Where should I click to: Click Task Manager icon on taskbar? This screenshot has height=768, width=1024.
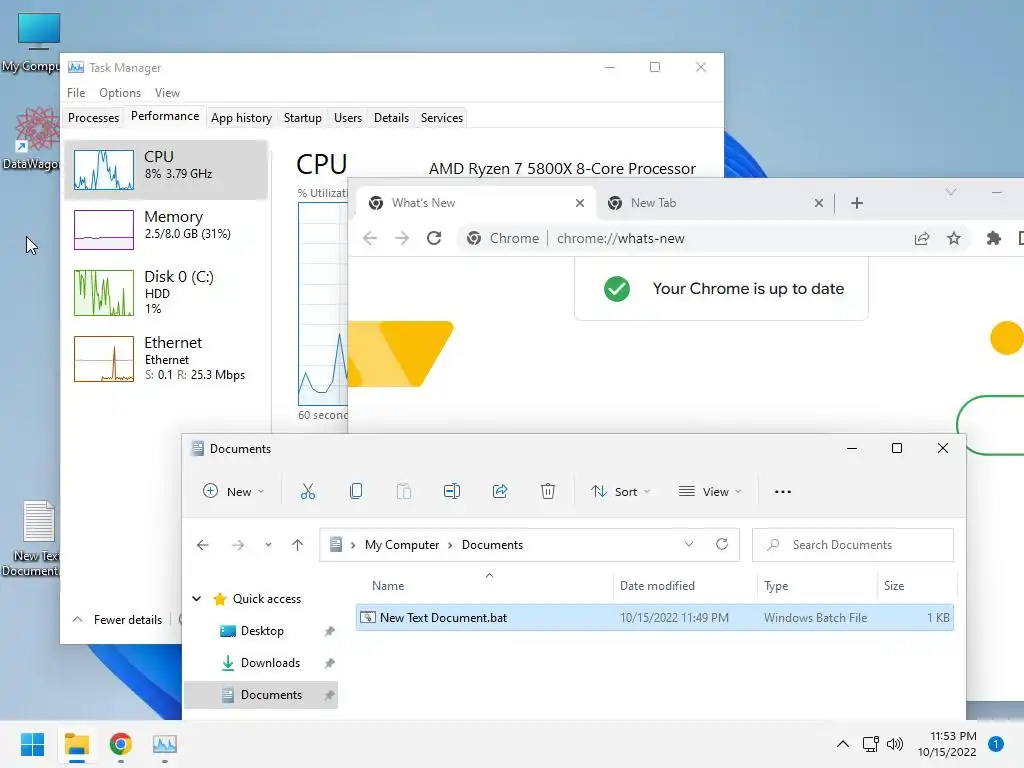coord(165,744)
